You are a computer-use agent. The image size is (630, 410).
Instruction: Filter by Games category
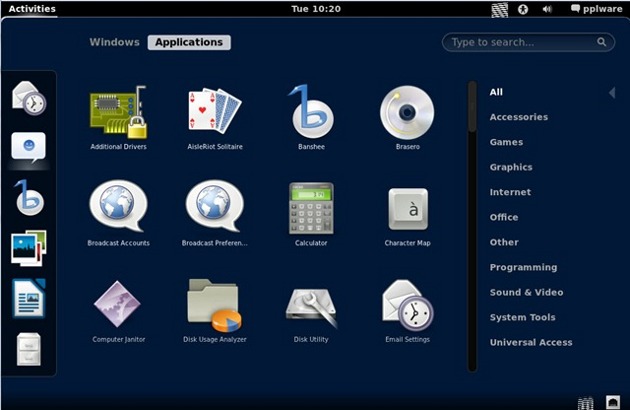[506, 142]
